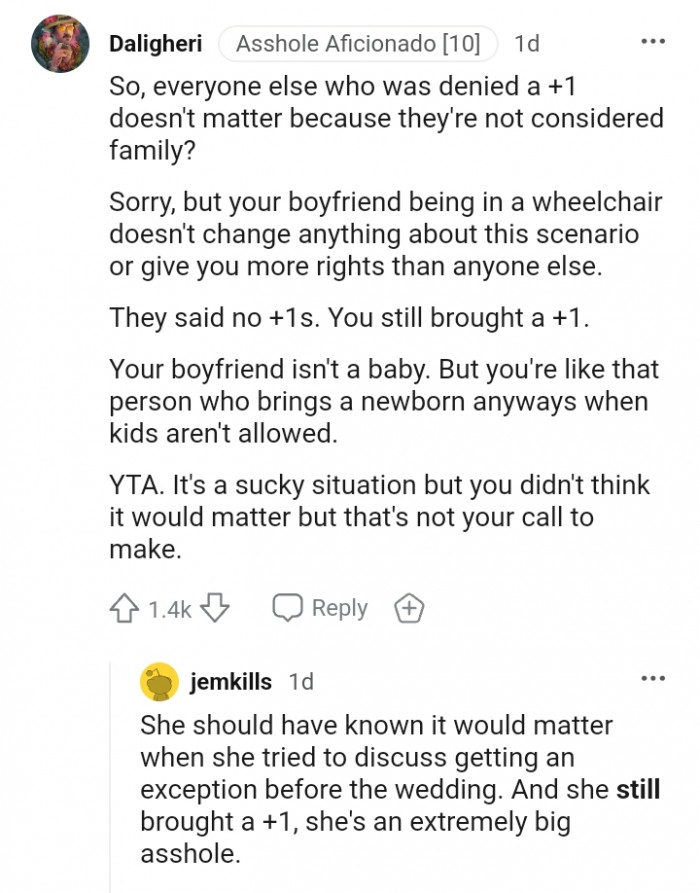The image size is (700, 893).
Task: Open Daligheri's username profile link
Action: [x=156, y=43]
